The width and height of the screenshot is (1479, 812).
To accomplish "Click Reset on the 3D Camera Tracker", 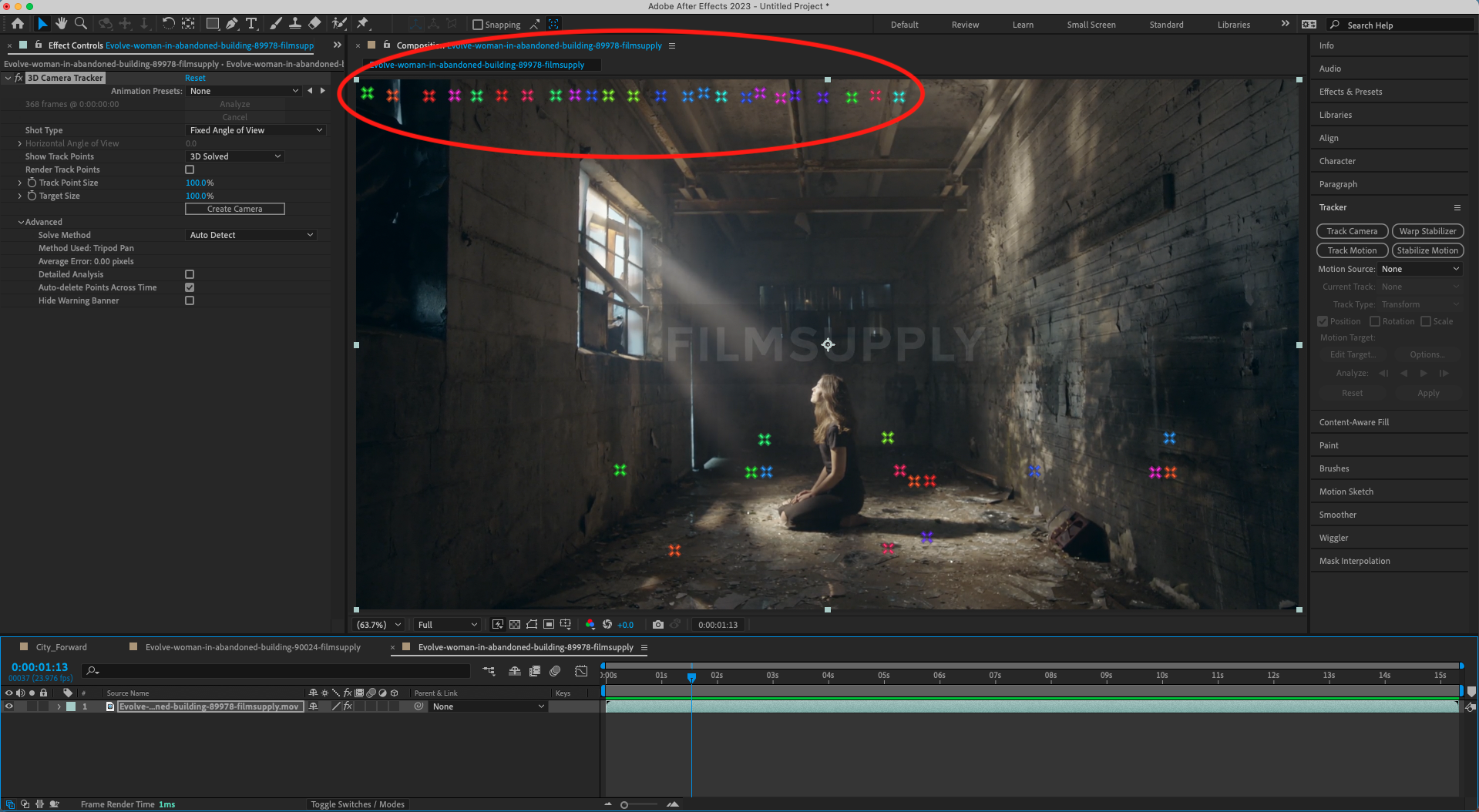I will click(195, 78).
